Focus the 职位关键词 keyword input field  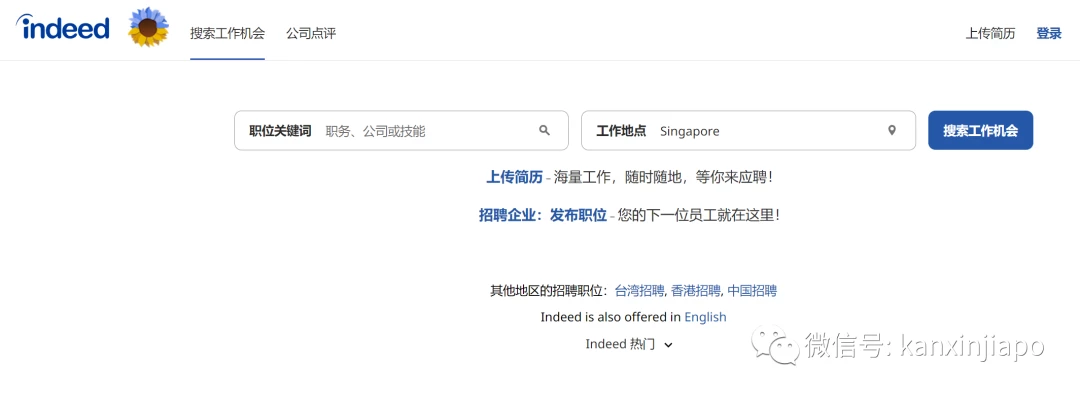(402, 130)
